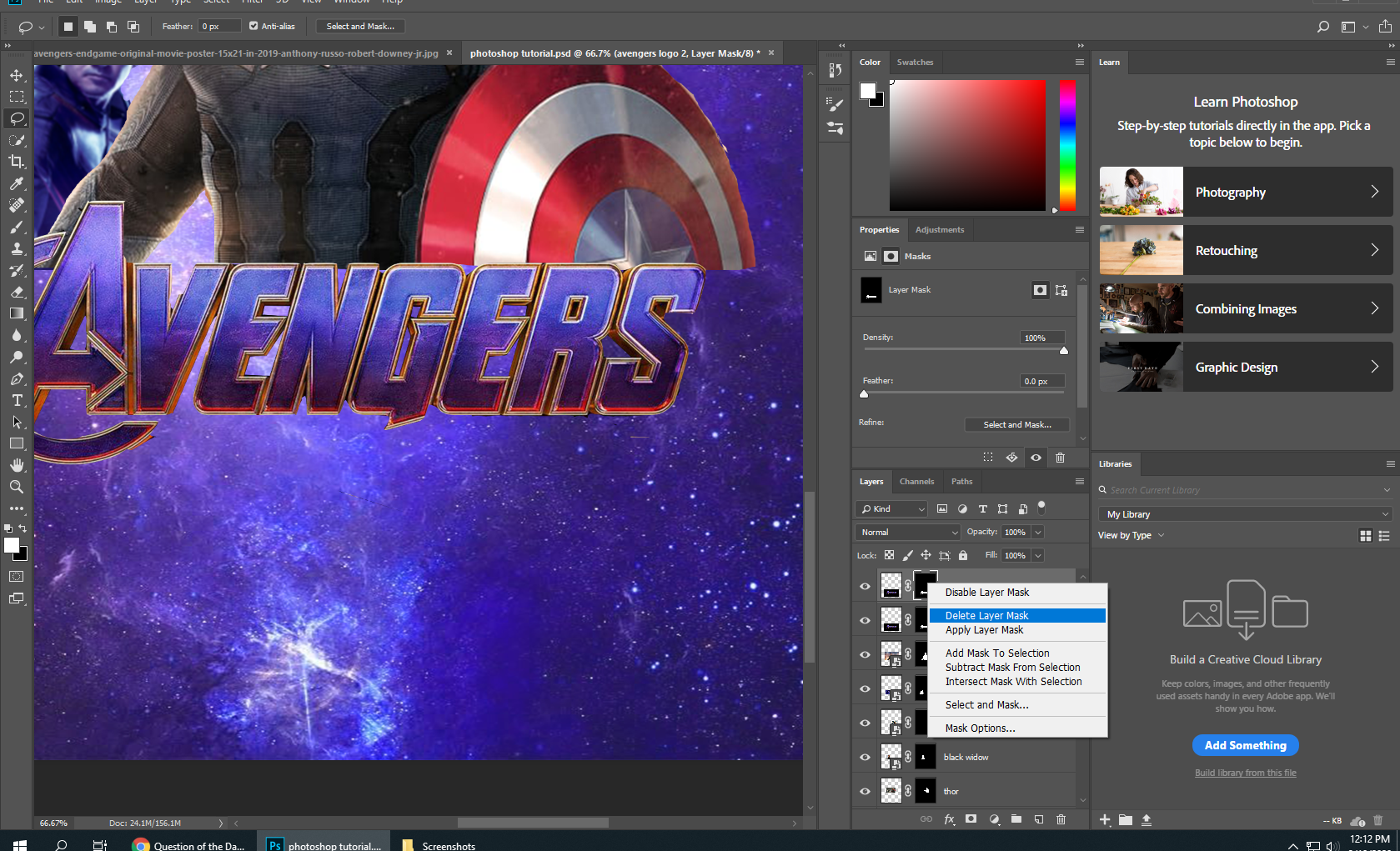Image resolution: width=1400 pixels, height=851 pixels.
Task: Click the hue spectrum slider
Action: pyautogui.click(x=1067, y=145)
